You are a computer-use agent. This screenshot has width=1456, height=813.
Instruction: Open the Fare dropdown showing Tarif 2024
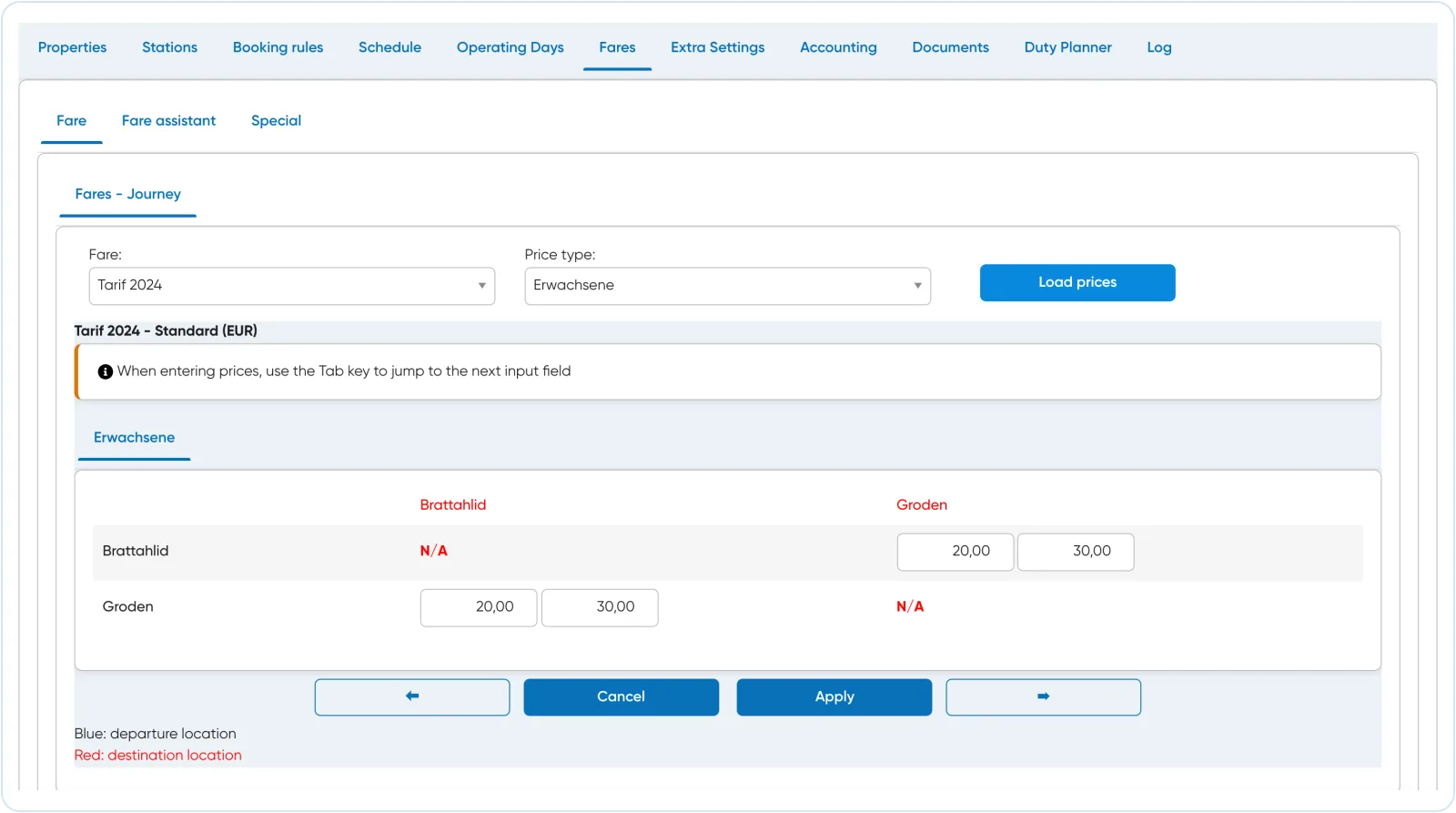click(292, 286)
